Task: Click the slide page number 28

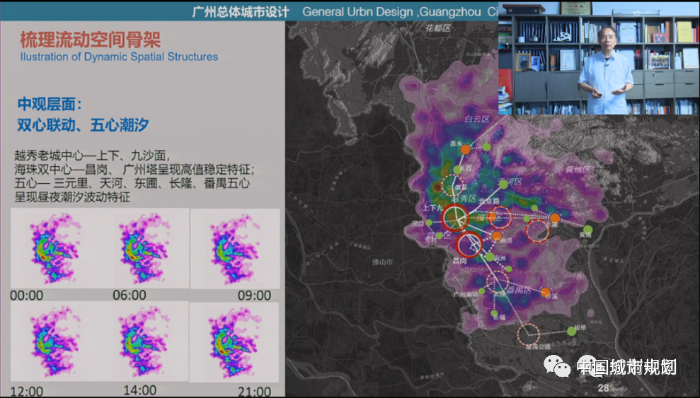Action: (x=604, y=388)
